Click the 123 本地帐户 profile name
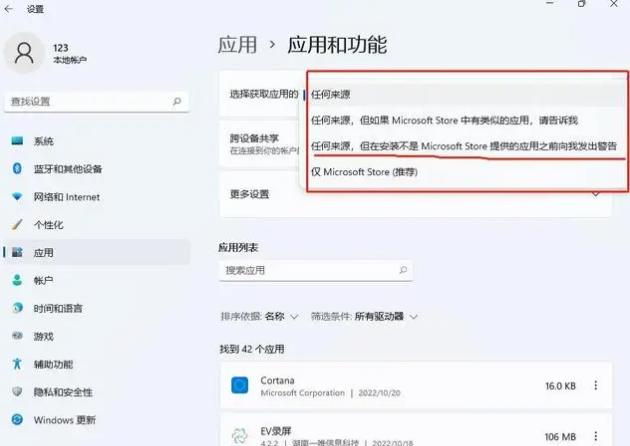 point(70,53)
